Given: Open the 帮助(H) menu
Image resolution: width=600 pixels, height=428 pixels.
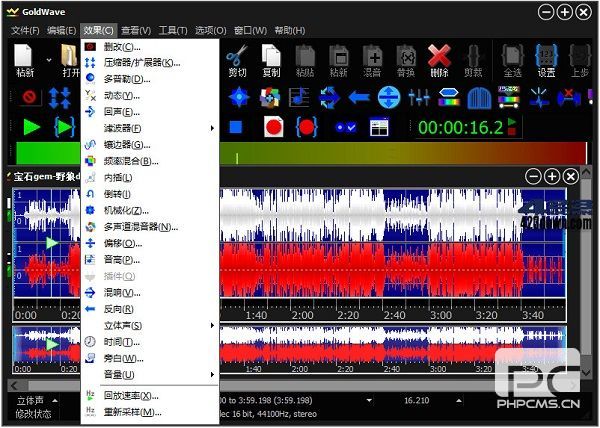Looking at the screenshot, I should pos(290,31).
